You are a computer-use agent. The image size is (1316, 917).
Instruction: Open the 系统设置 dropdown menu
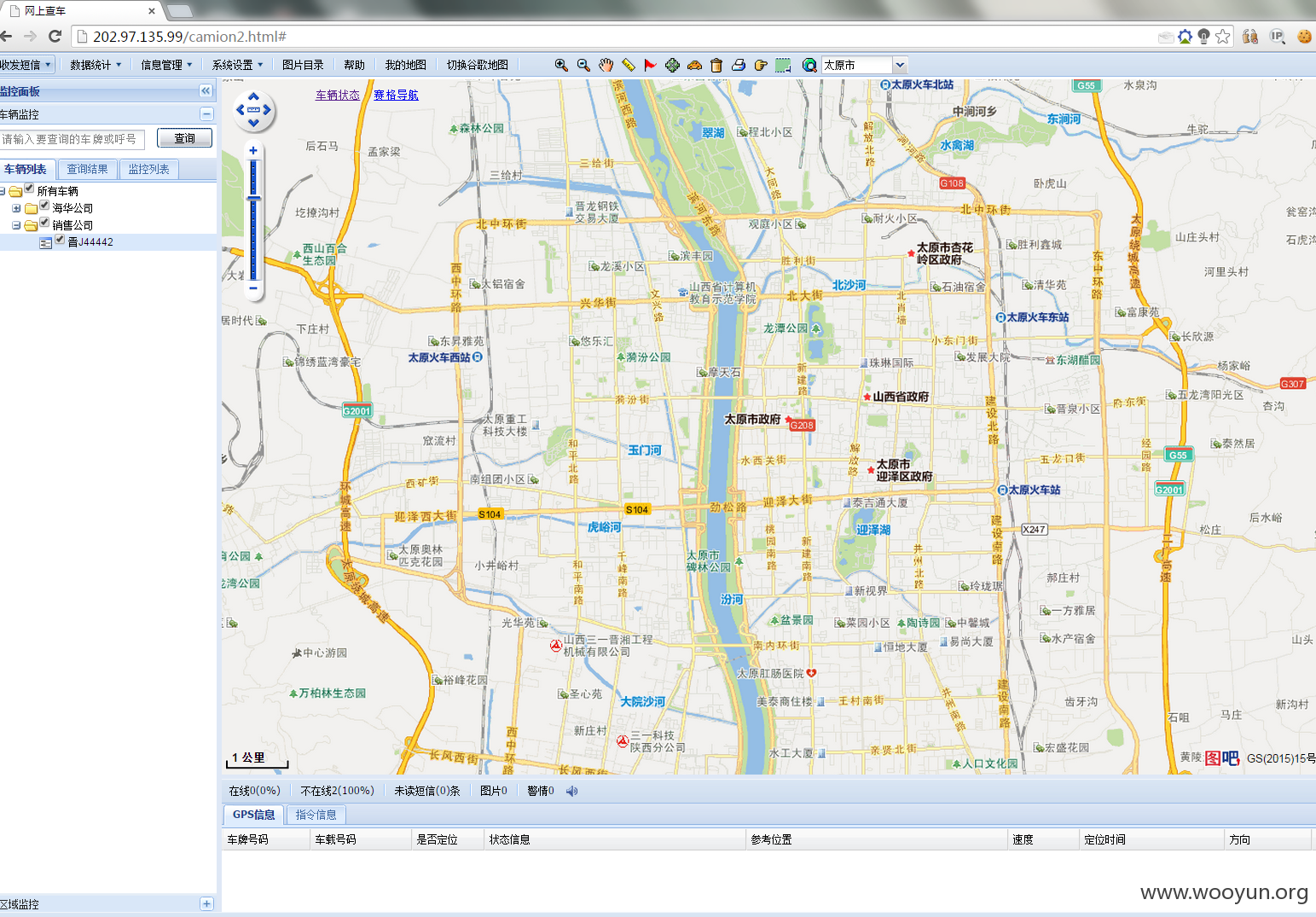237,65
